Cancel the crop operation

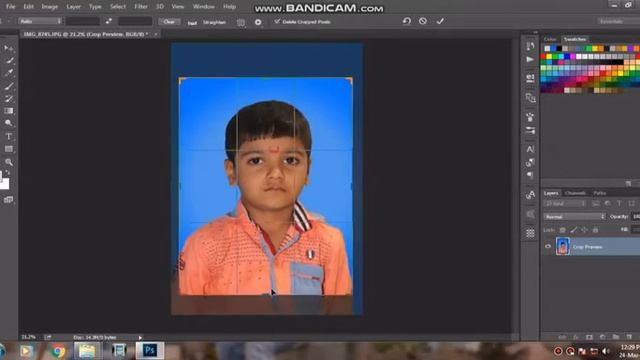(x=423, y=21)
